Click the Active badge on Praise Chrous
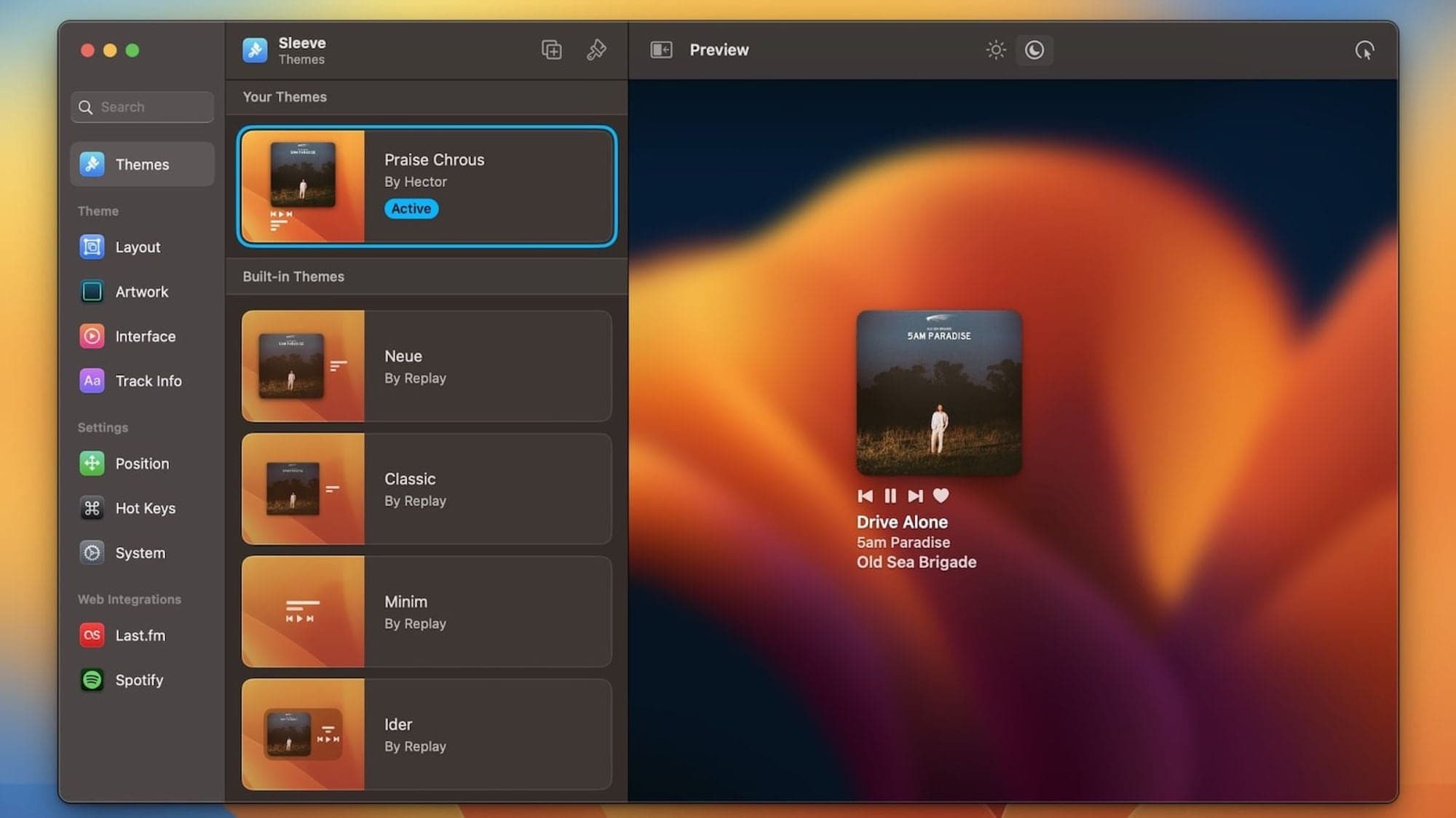This screenshot has height=818, width=1456. pos(411,208)
